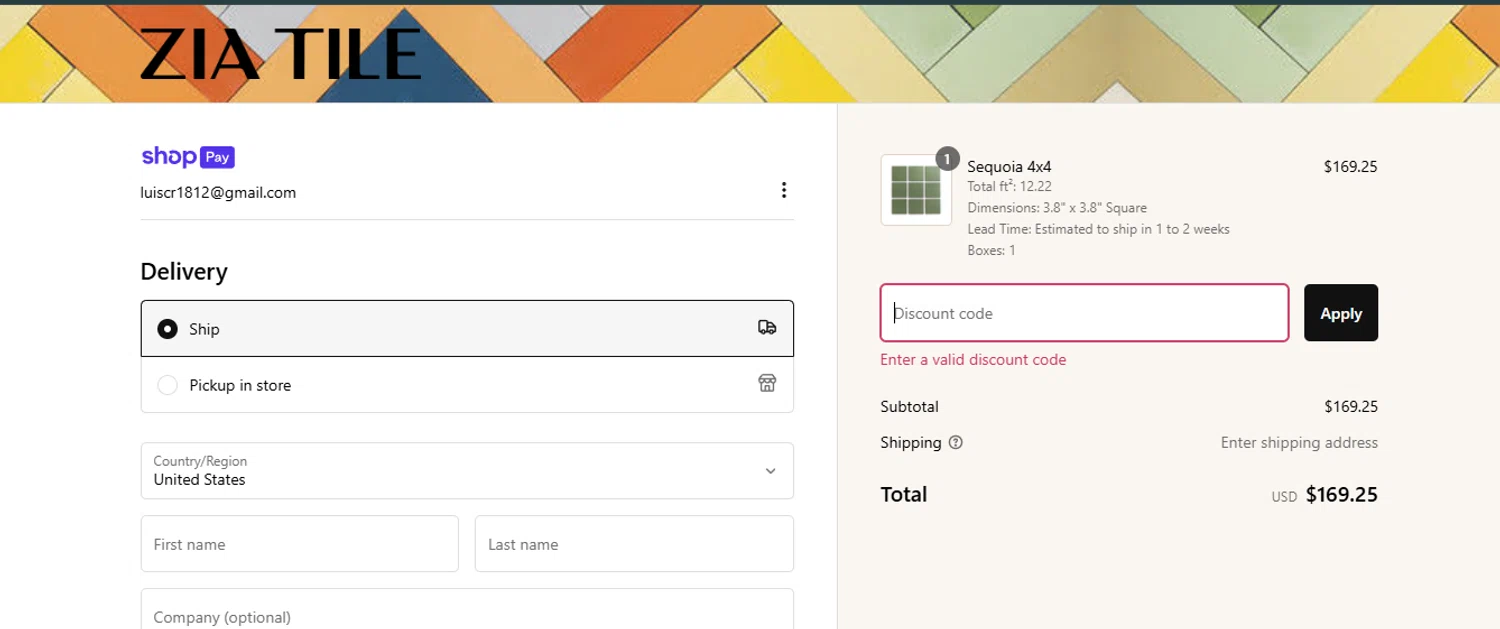Click the email luiscr1812@gmail.com
Viewport: 1500px width, 629px height.
pyautogui.click(x=218, y=192)
